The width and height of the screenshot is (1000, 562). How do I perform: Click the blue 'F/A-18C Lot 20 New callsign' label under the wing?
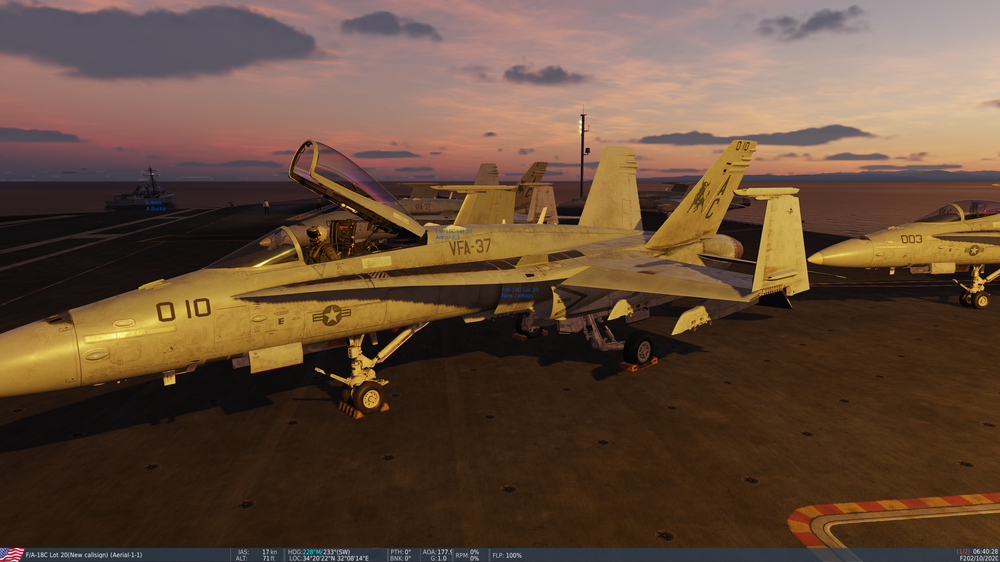(x=520, y=293)
